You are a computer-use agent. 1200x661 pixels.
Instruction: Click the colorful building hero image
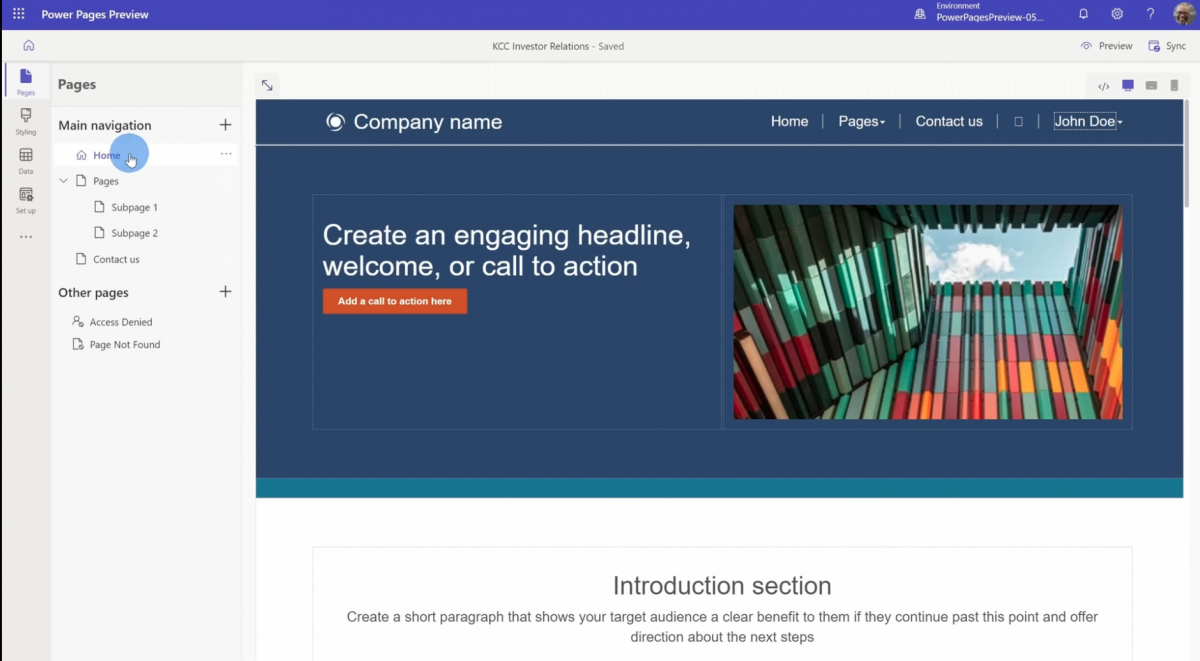[927, 312]
